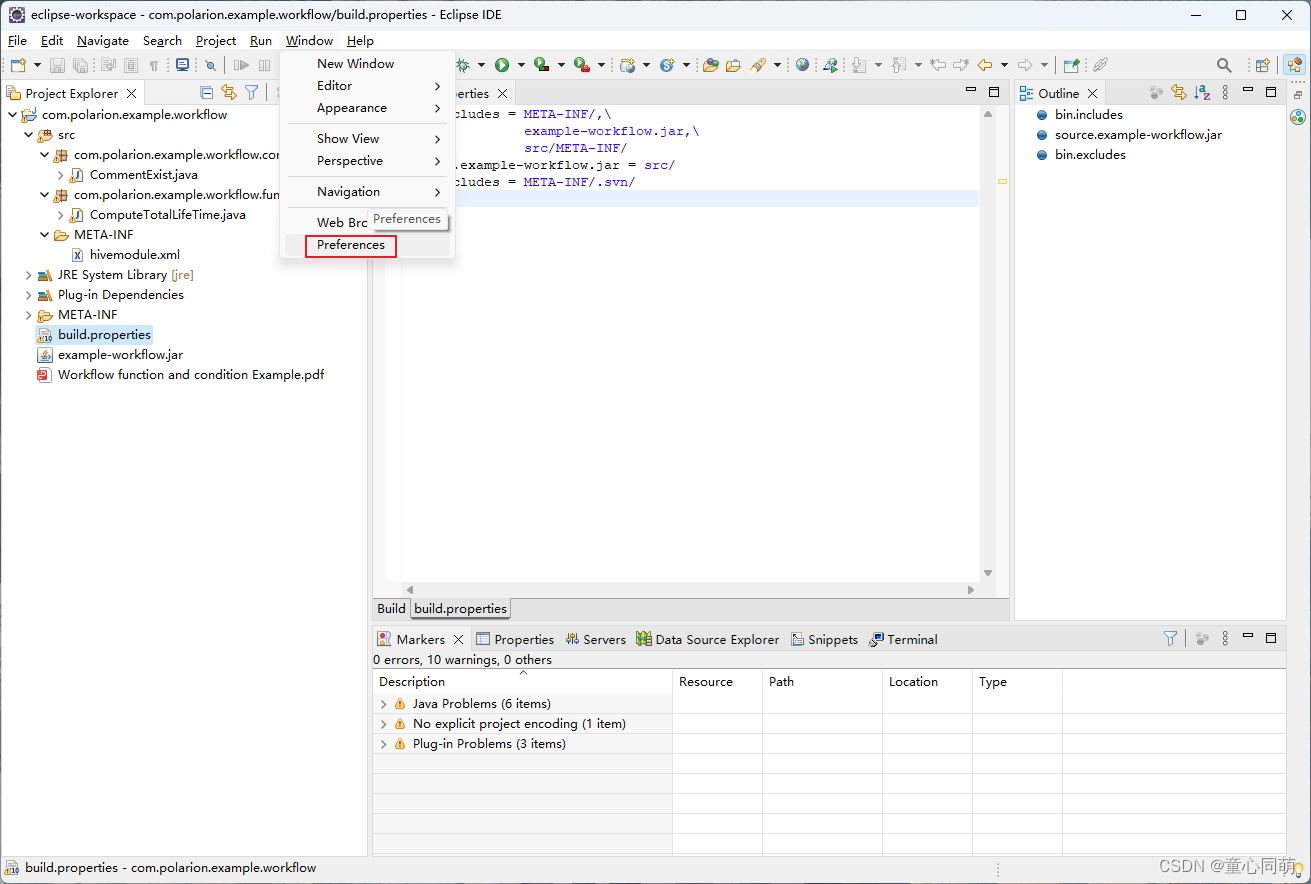
Task: Maximize the Markers panel
Action: [x=1271, y=637]
